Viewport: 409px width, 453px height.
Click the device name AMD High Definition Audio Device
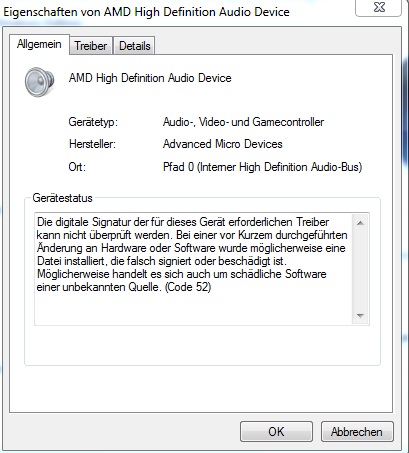150,78
